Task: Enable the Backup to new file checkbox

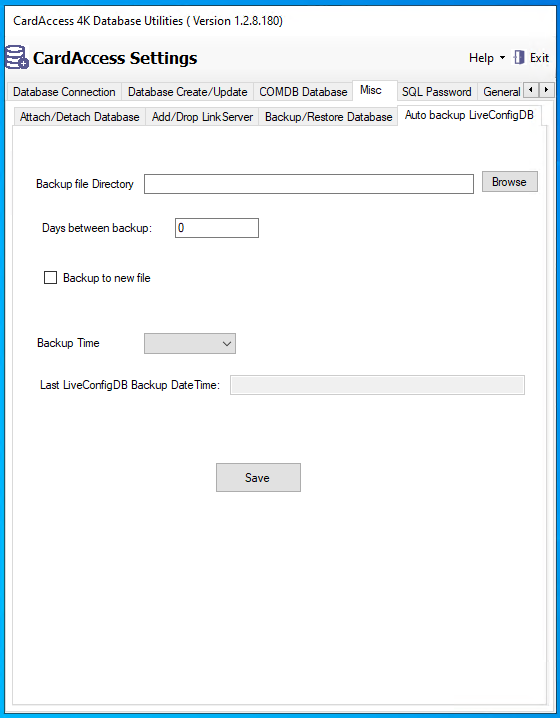Action: coord(50,278)
